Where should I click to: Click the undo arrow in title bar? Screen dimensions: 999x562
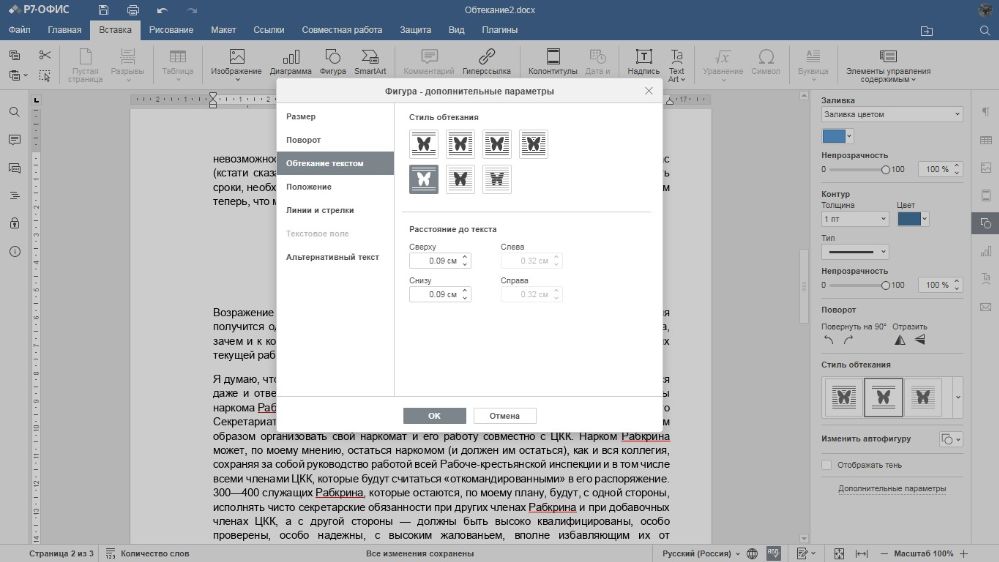(x=161, y=9)
